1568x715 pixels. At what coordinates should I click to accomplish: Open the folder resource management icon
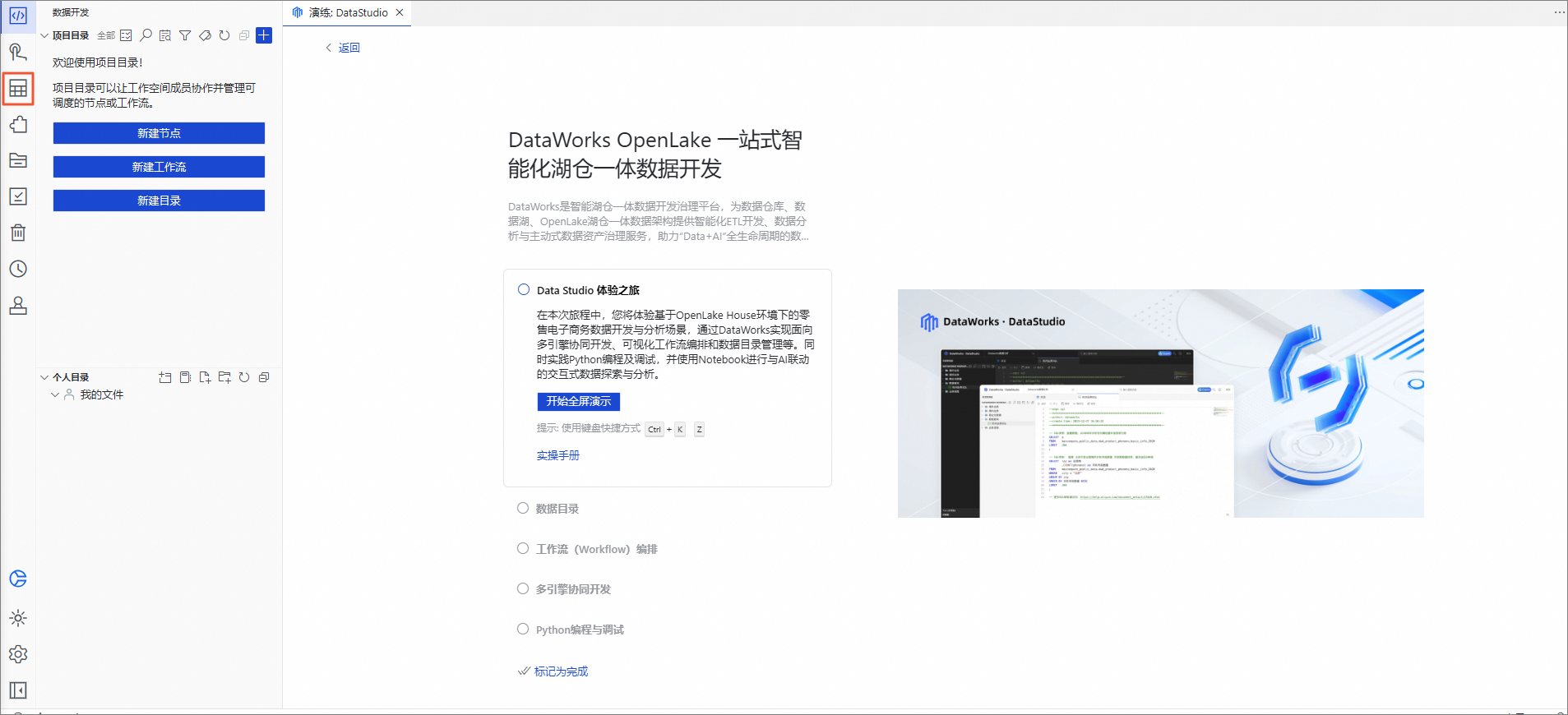click(x=18, y=160)
